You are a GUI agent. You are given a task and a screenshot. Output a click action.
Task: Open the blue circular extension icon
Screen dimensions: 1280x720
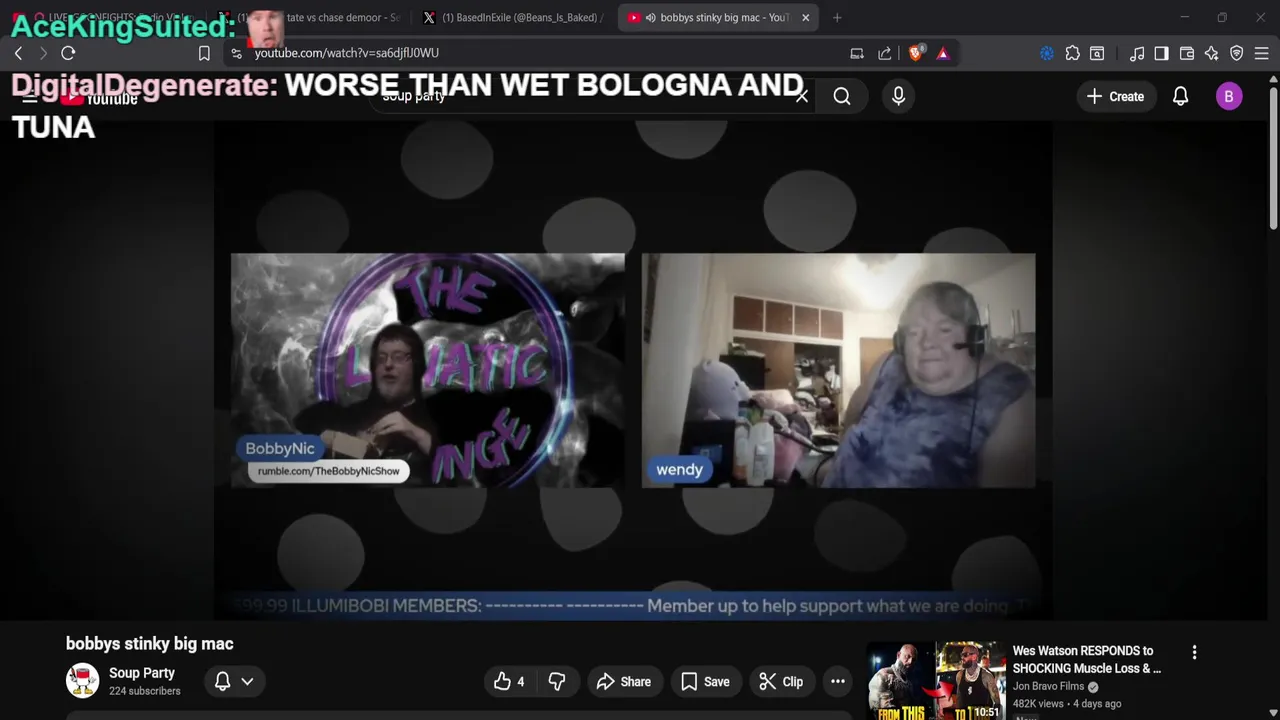(1047, 53)
